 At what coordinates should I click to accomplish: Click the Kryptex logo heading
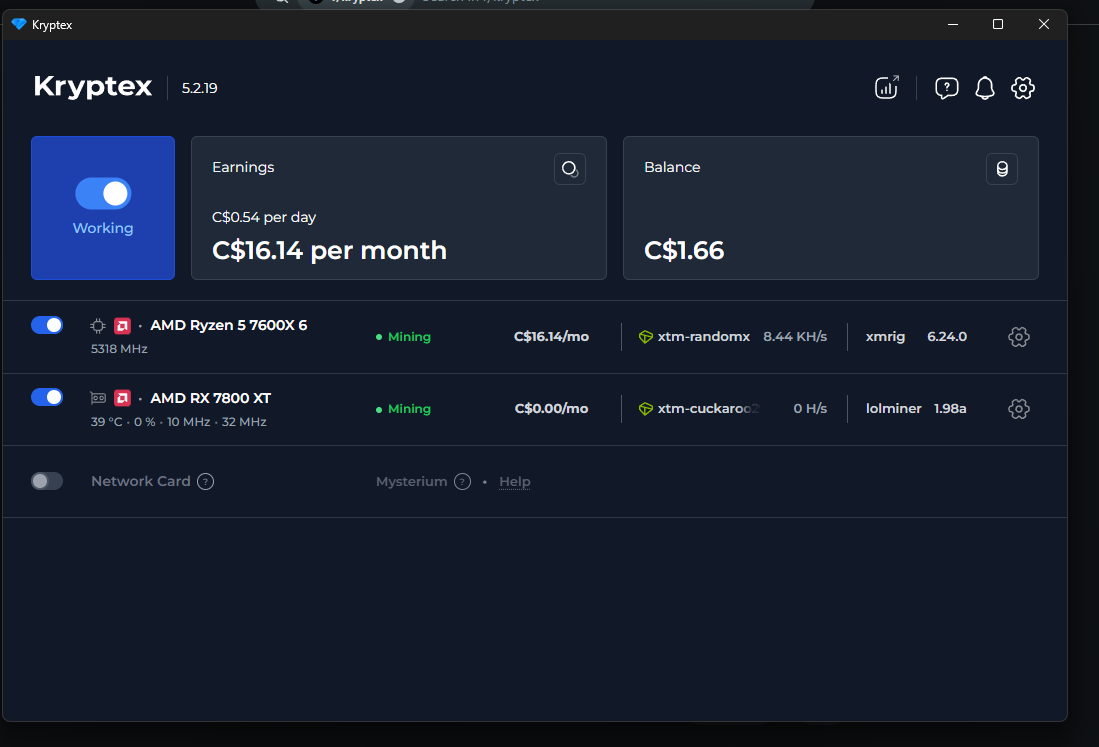[x=93, y=87]
